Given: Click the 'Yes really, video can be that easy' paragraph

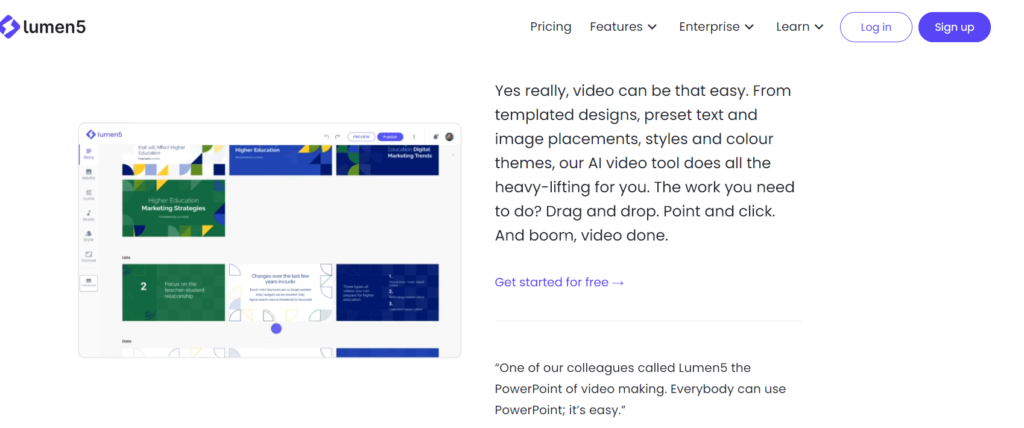Looking at the screenshot, I should click(645, 163).
